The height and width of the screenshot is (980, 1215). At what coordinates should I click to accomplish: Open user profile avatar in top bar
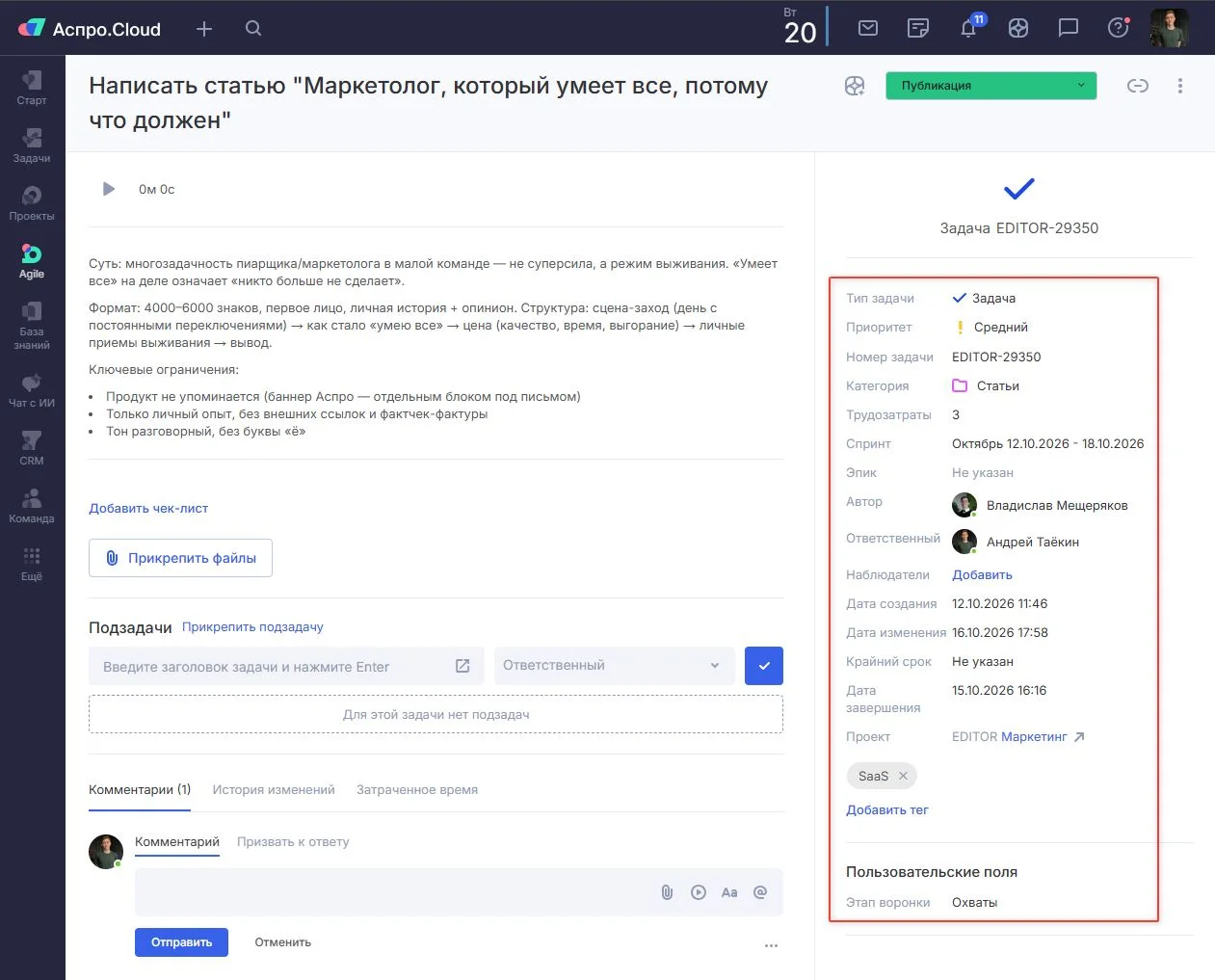click(x=1170, y=28)
